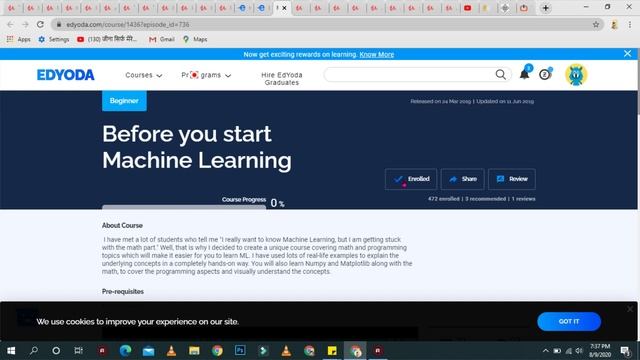Viewport: 640px width, 360px height.
Task: Switch to the first browser tab
Action: click(11, 8)
